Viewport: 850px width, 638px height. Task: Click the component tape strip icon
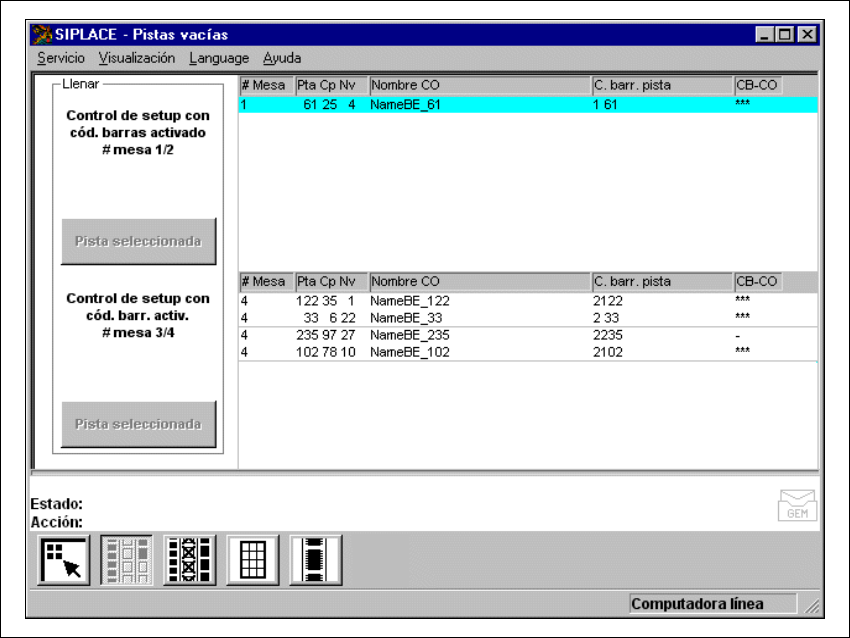316,560
